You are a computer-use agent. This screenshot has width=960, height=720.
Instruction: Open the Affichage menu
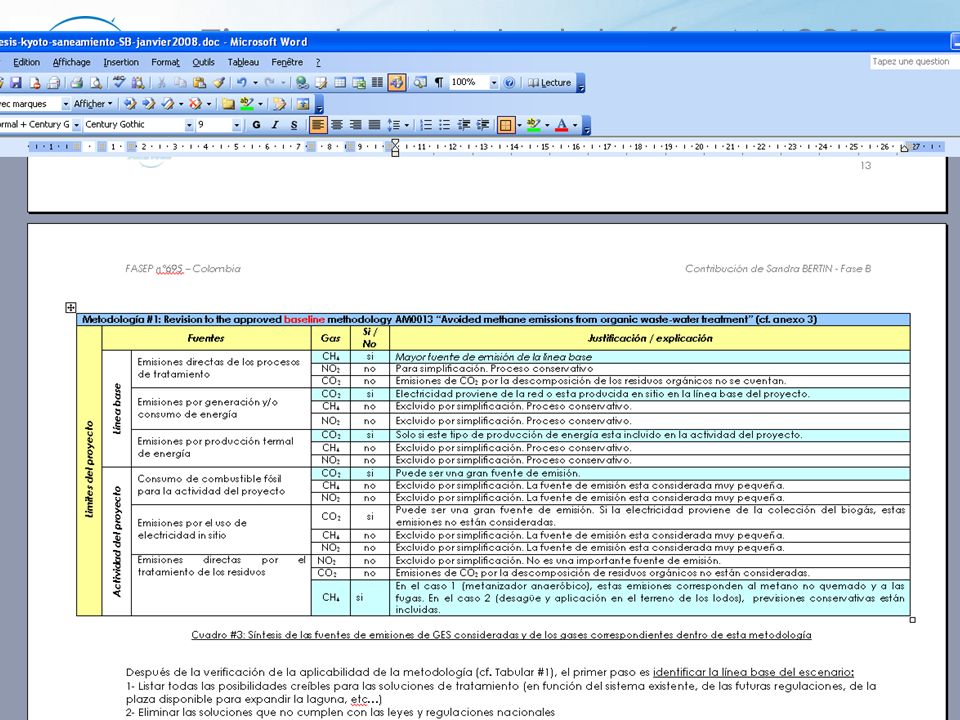pyautogui.click(x=72, y=62)
